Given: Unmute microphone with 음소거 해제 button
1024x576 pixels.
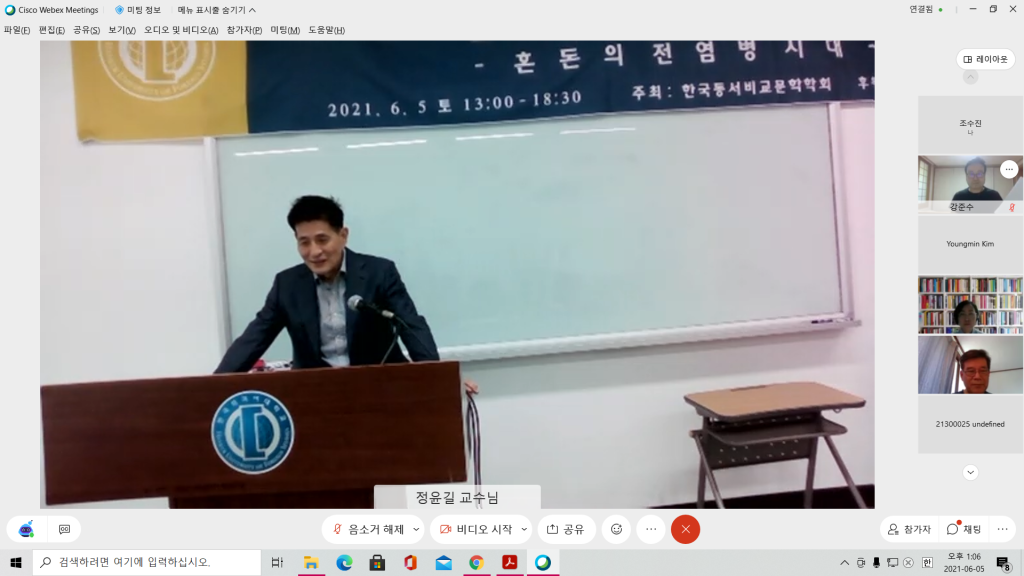Looking at the screenshot, I should coord(369,529).
